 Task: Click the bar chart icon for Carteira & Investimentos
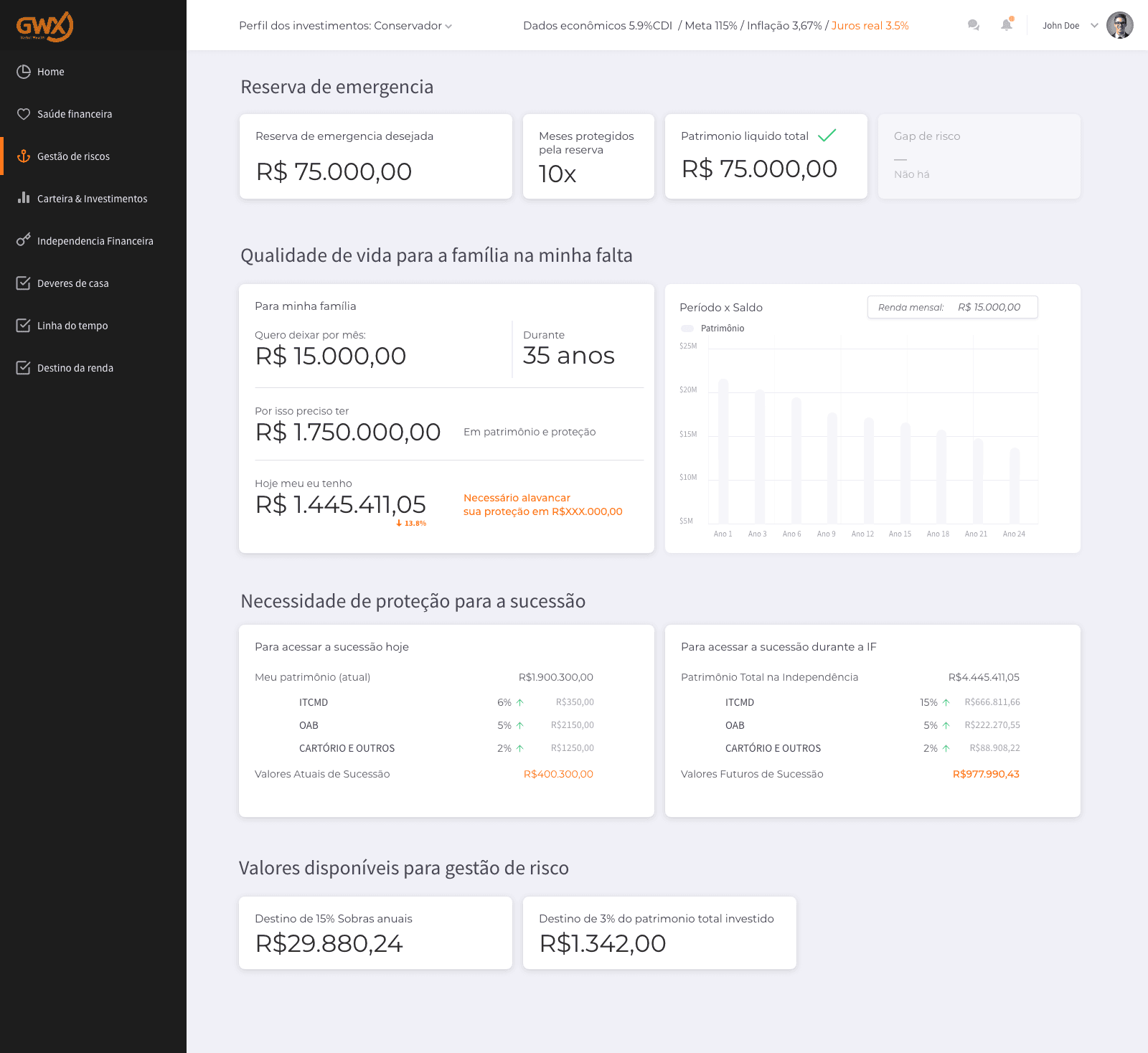tap(24, 197)
